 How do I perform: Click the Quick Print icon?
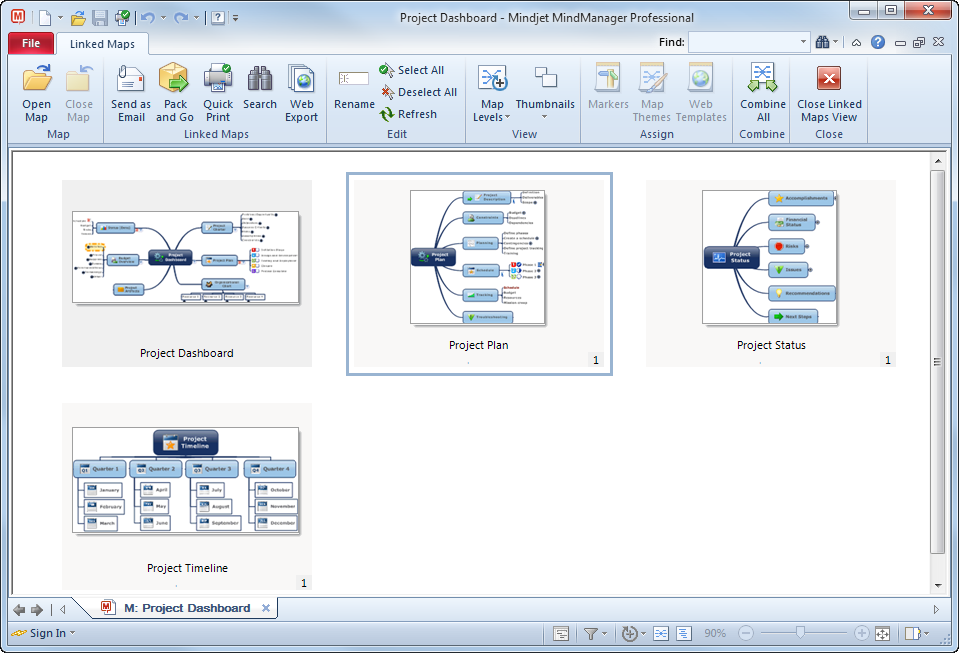point(218,79)
